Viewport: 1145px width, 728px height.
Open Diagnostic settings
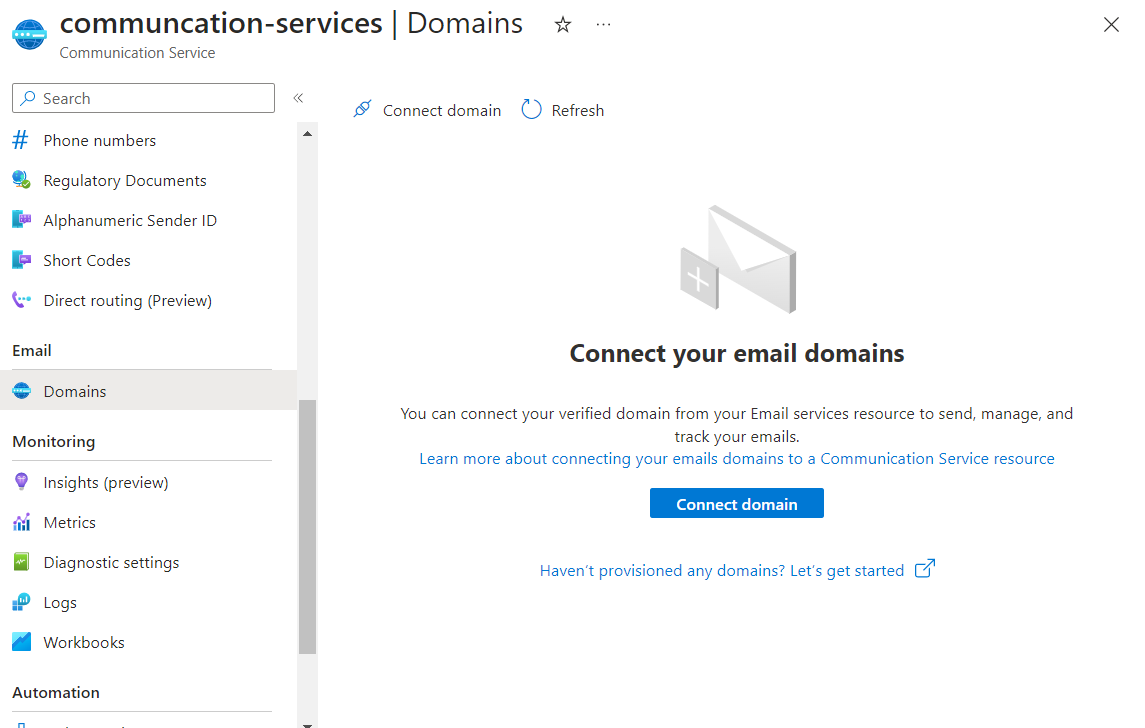click(111, 563)
